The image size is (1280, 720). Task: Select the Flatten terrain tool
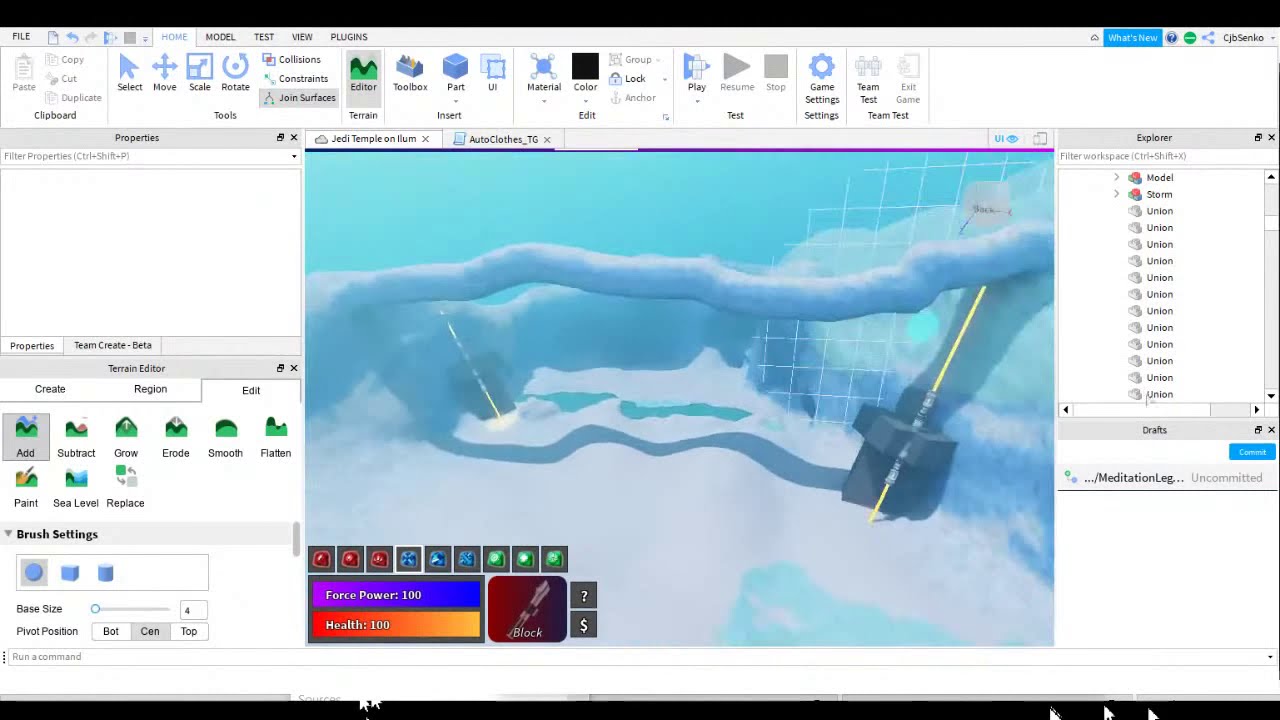point(276,437)
